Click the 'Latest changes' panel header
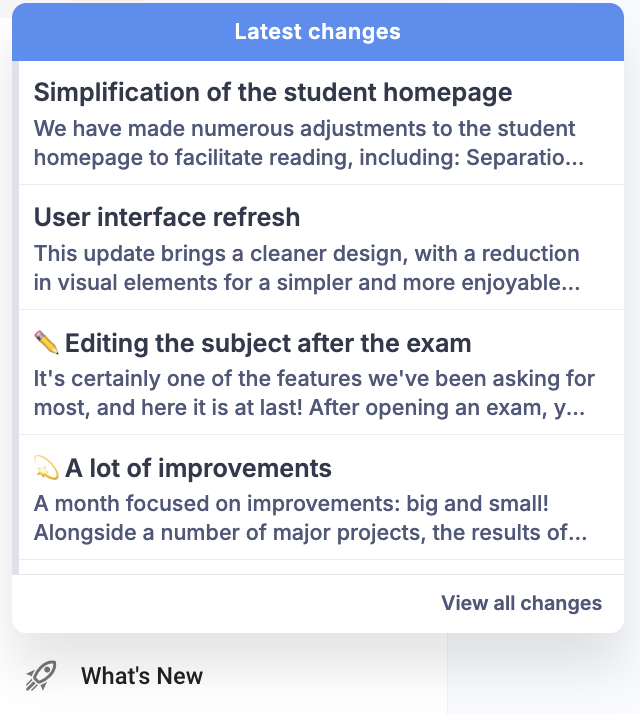640x714 pixels. coord(317,32)
